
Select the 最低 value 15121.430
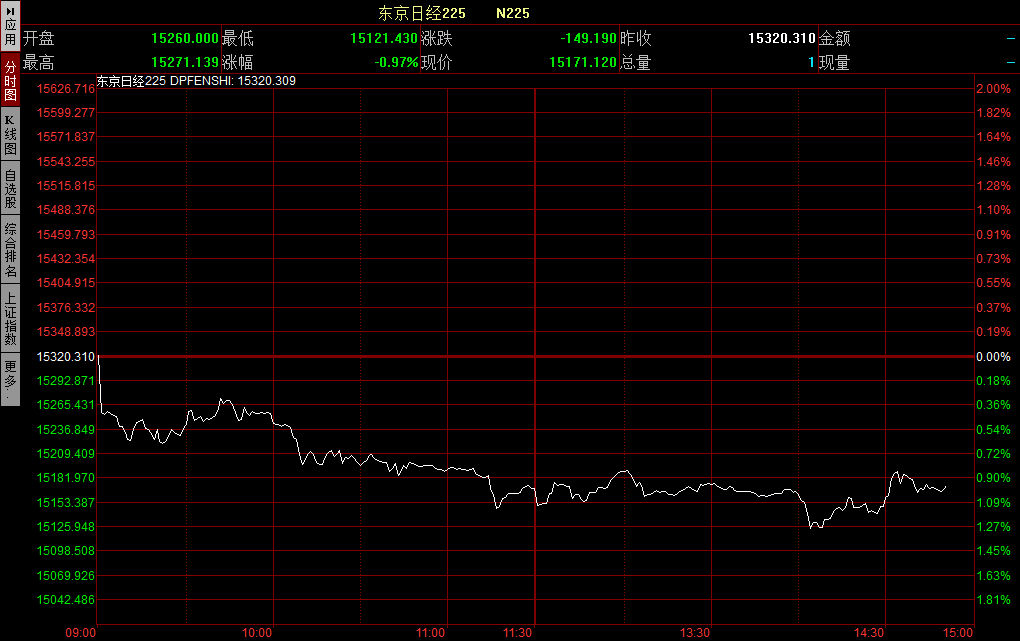coord(383,39)
